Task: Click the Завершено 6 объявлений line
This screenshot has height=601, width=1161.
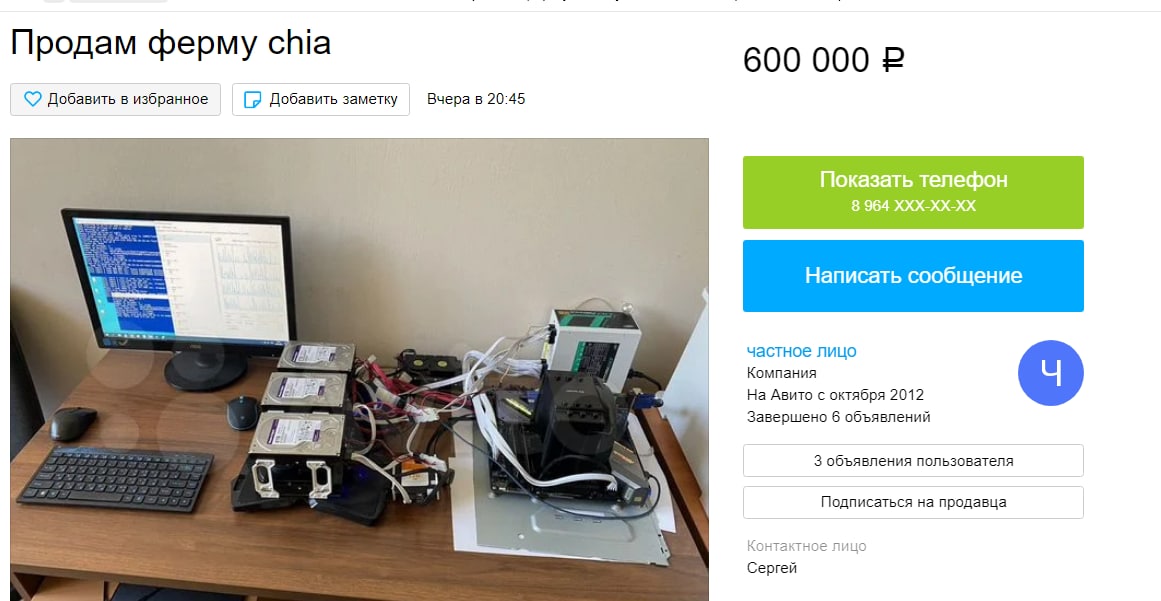Action: pyautogui.click(x=838, y=417)
